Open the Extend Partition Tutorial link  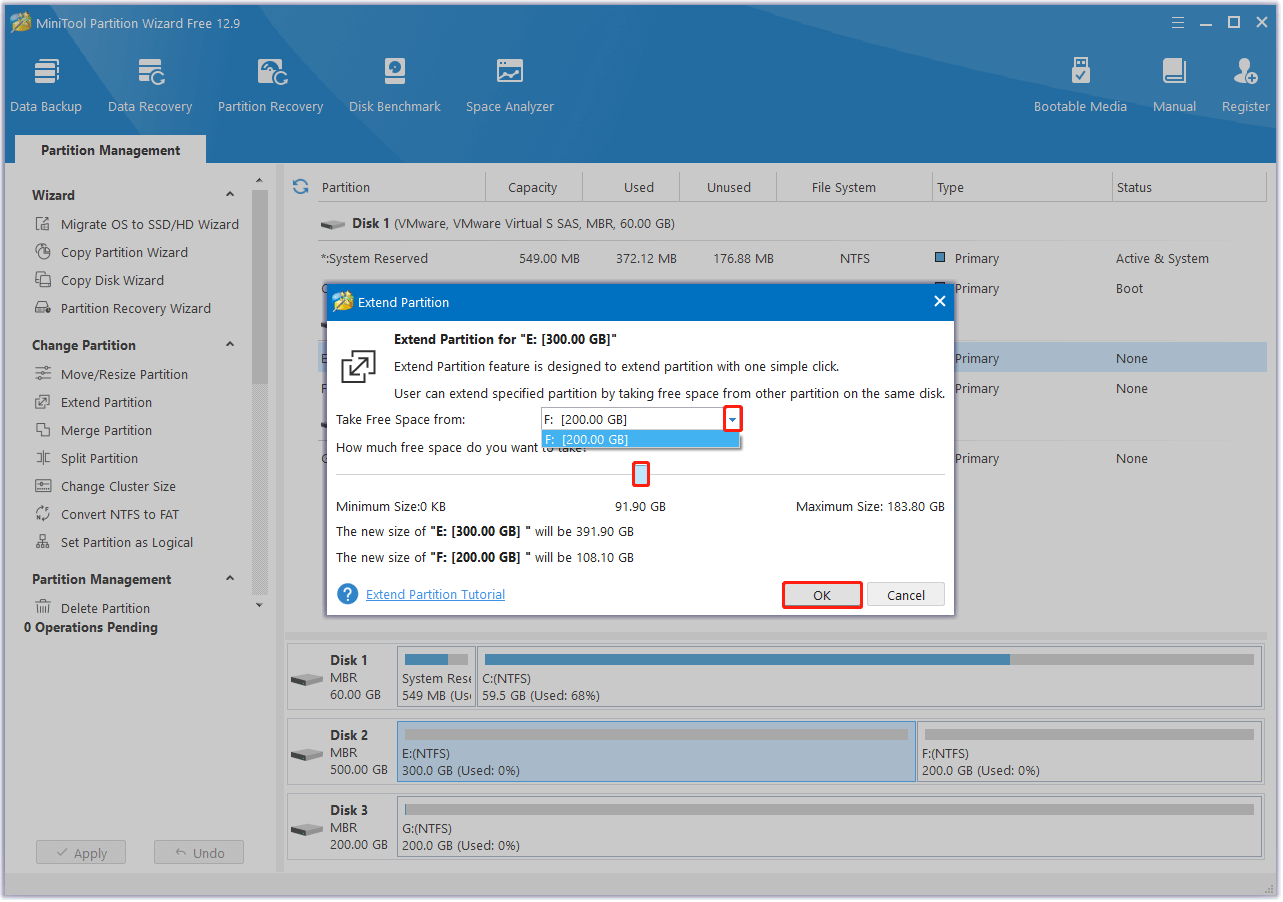[436, 594]
